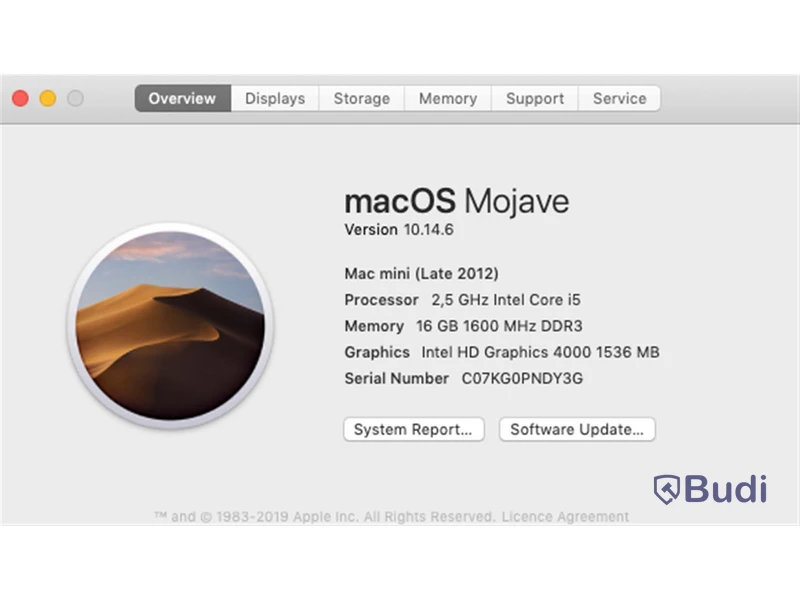Click Mac mini (Late 2012) text
This screenshot has width=800, height=600.
pyautogui.click(x=421, y=274)
